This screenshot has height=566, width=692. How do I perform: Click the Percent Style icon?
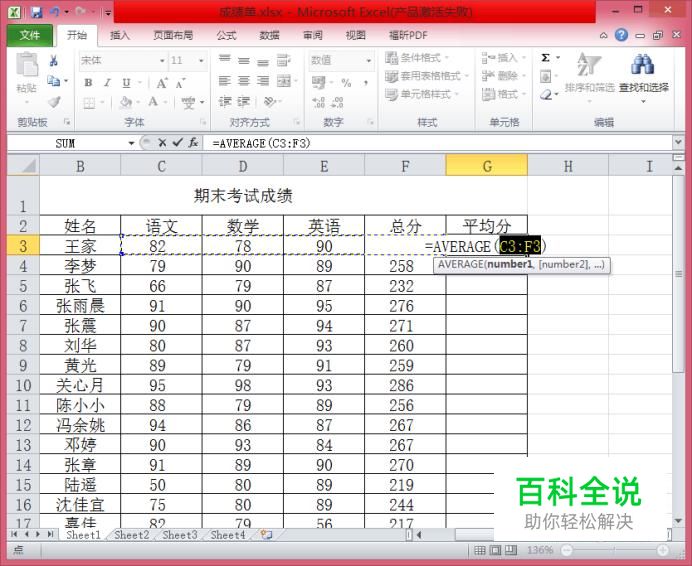[346, 83]
